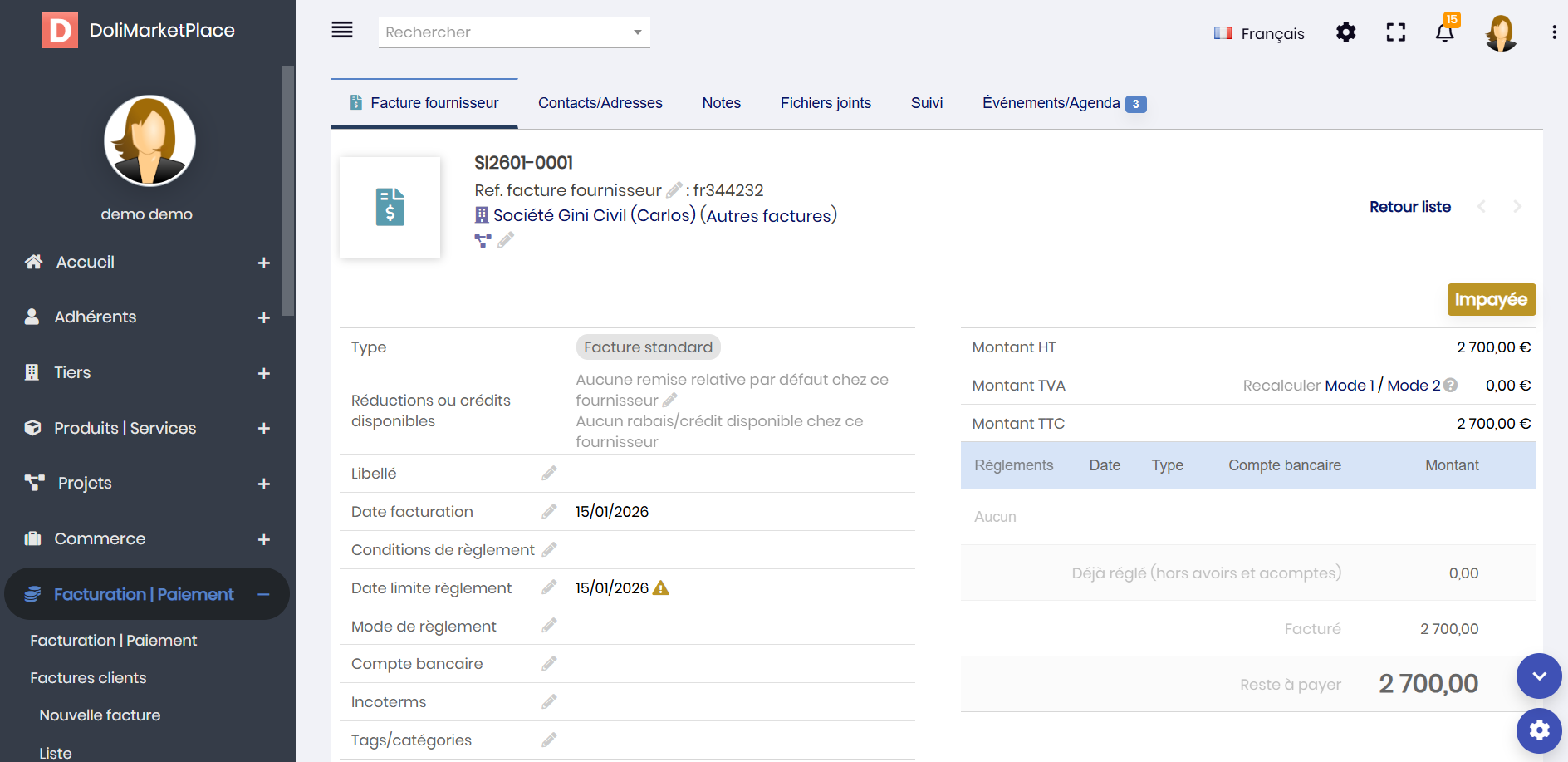Open the Fichiers joints tab
The image size is (1568, 762).
click(x=826, y=103)
